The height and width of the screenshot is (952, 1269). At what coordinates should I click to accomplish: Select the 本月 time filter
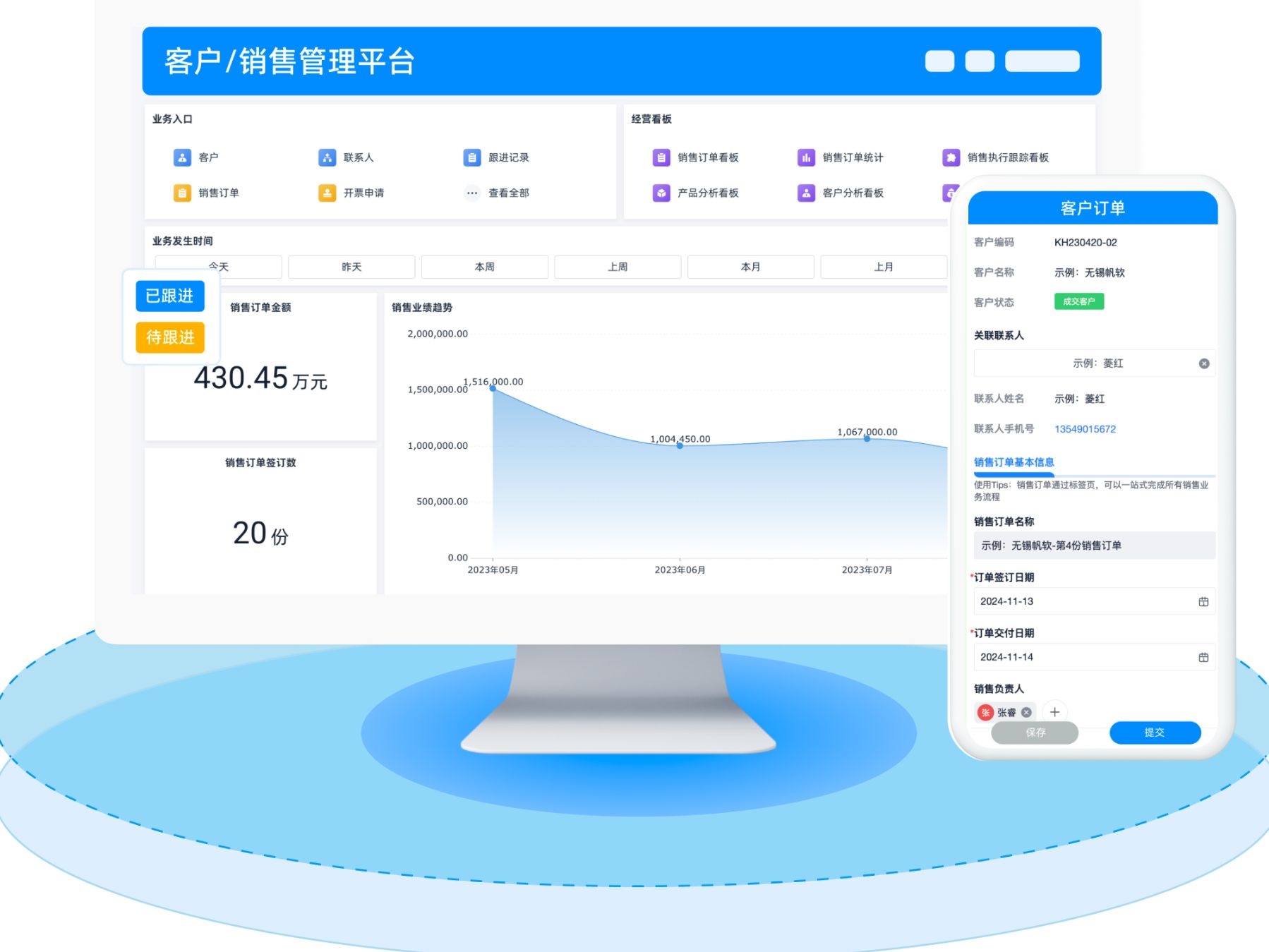coord(751,267)
